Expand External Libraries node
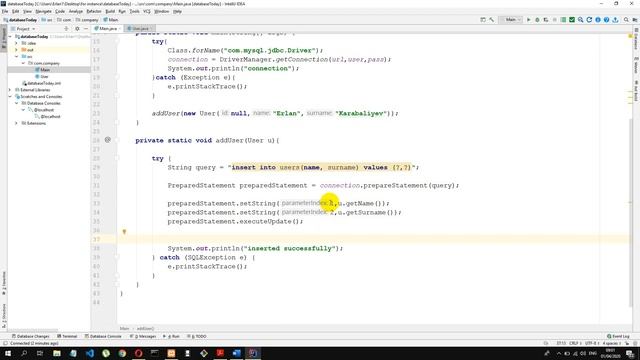Viewport: 640px width, 360px height. [x=10, y=90]
